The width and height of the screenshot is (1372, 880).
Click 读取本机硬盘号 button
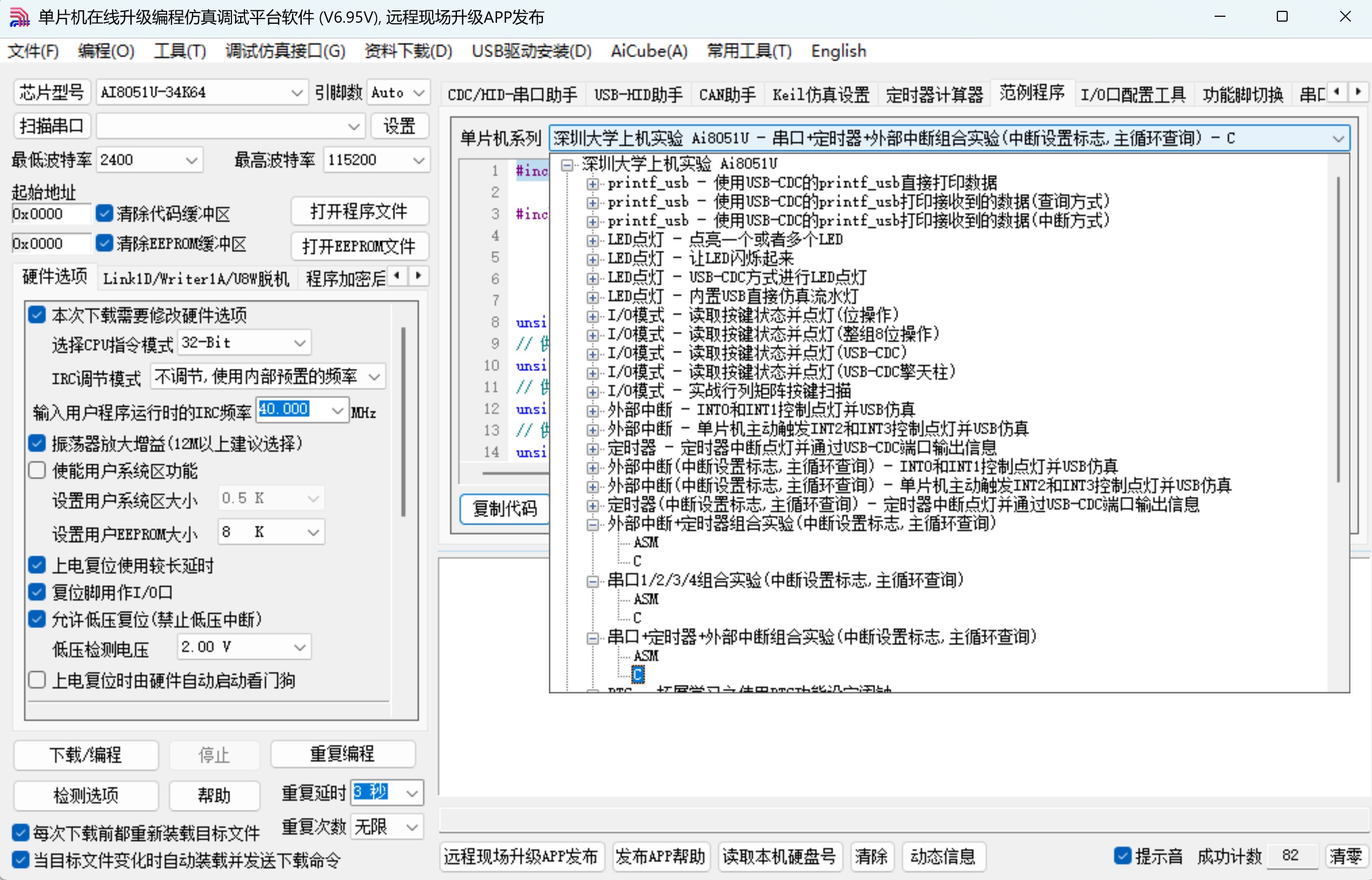click(x=779, y=856)
